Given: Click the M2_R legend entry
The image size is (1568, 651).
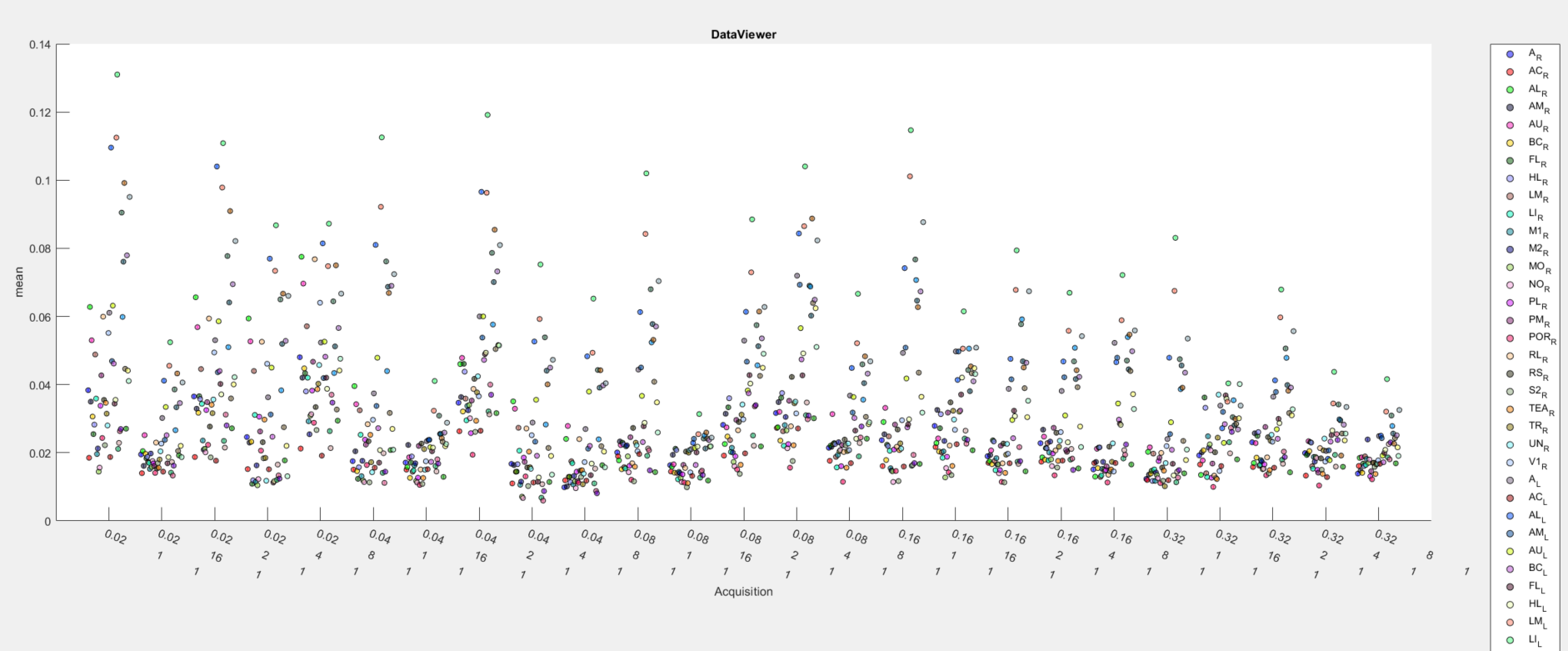Looking at the screenshot, I should tap(1528, 249).
